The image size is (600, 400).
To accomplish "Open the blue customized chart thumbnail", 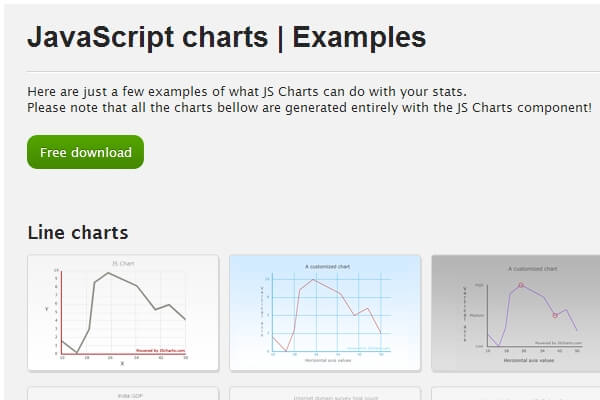I will coord(325,312).
